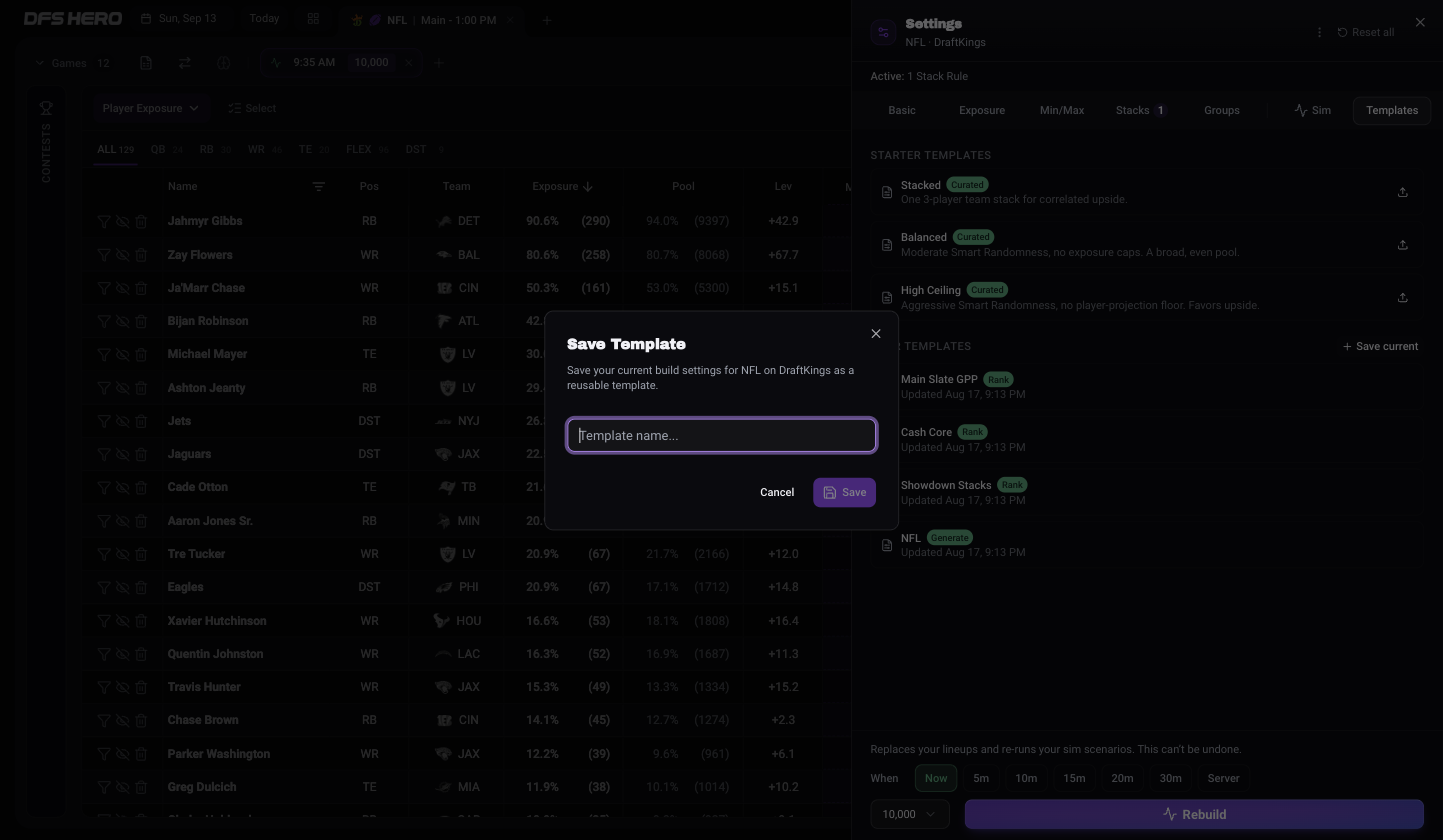Open the Min/Max settings tab

coord(1062,110)
